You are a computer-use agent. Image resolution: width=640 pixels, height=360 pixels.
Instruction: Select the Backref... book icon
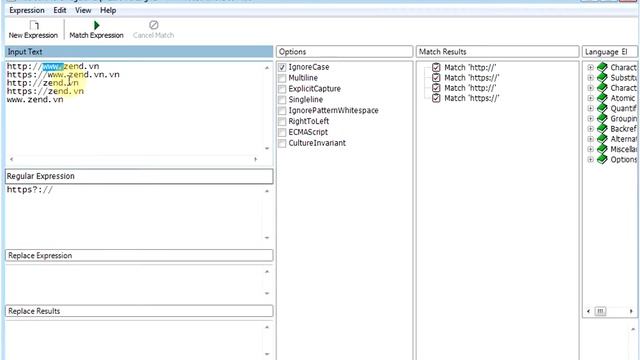click(602, 129)
